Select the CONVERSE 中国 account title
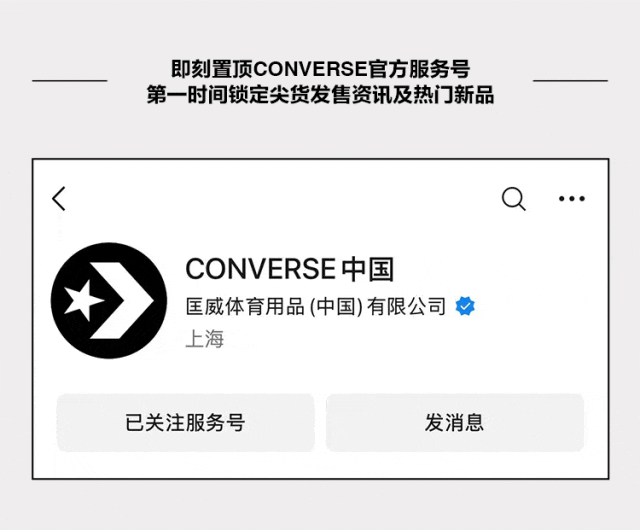Screen dimensions: 640x530 [x=290, y=269]
